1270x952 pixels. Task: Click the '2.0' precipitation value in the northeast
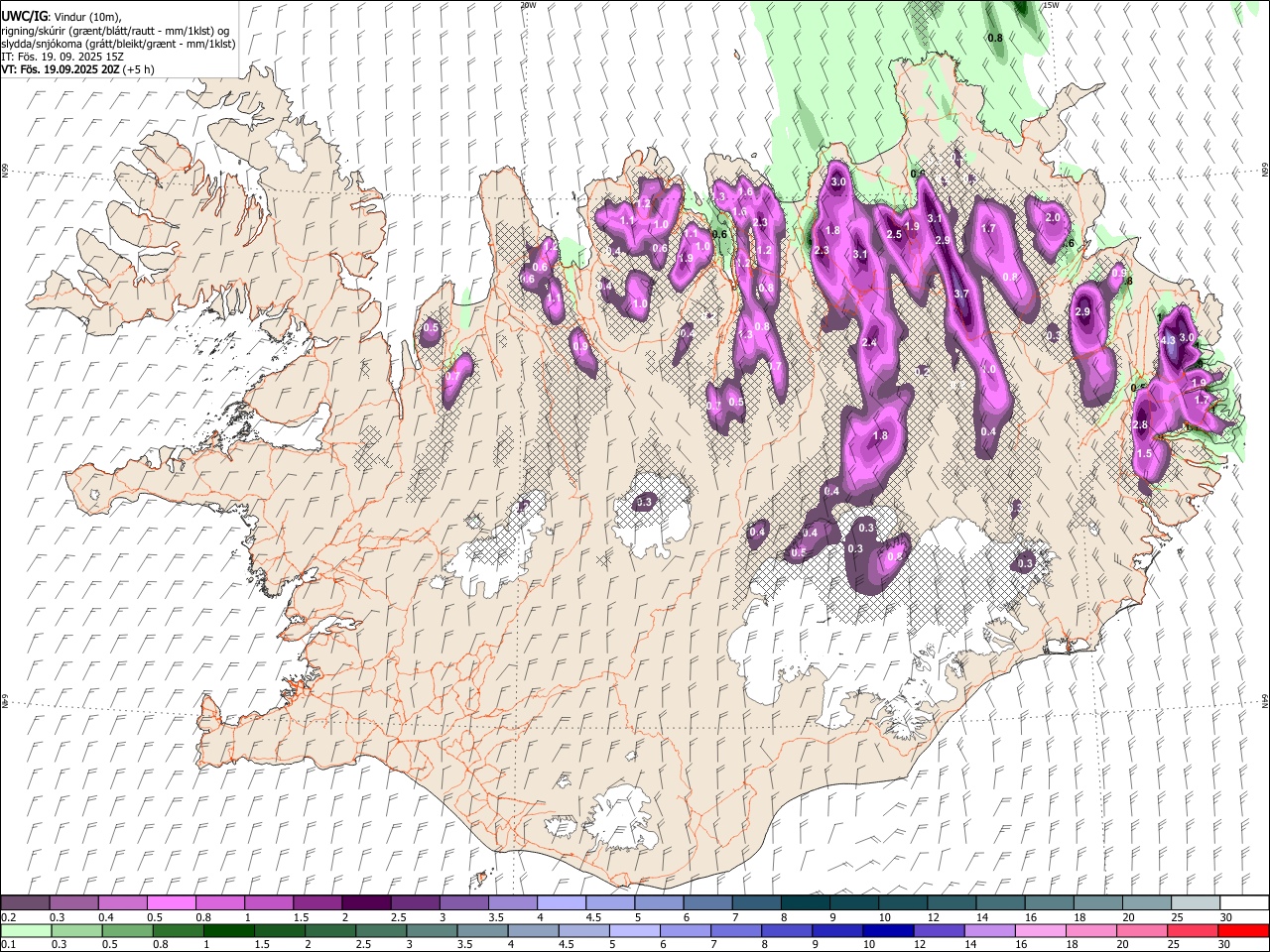pos(1053,217)
